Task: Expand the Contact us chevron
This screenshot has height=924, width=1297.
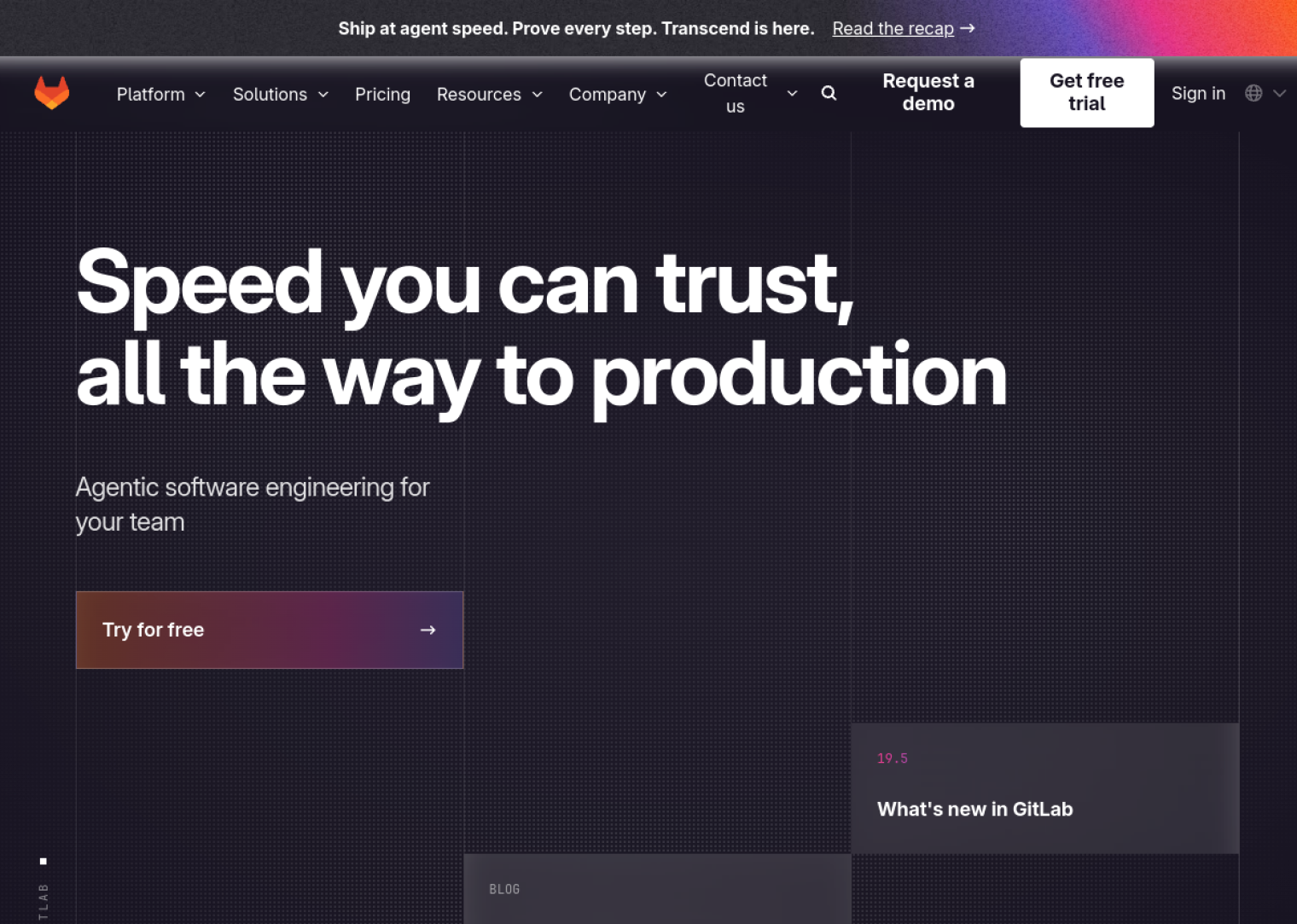Action: click(792, 93)
